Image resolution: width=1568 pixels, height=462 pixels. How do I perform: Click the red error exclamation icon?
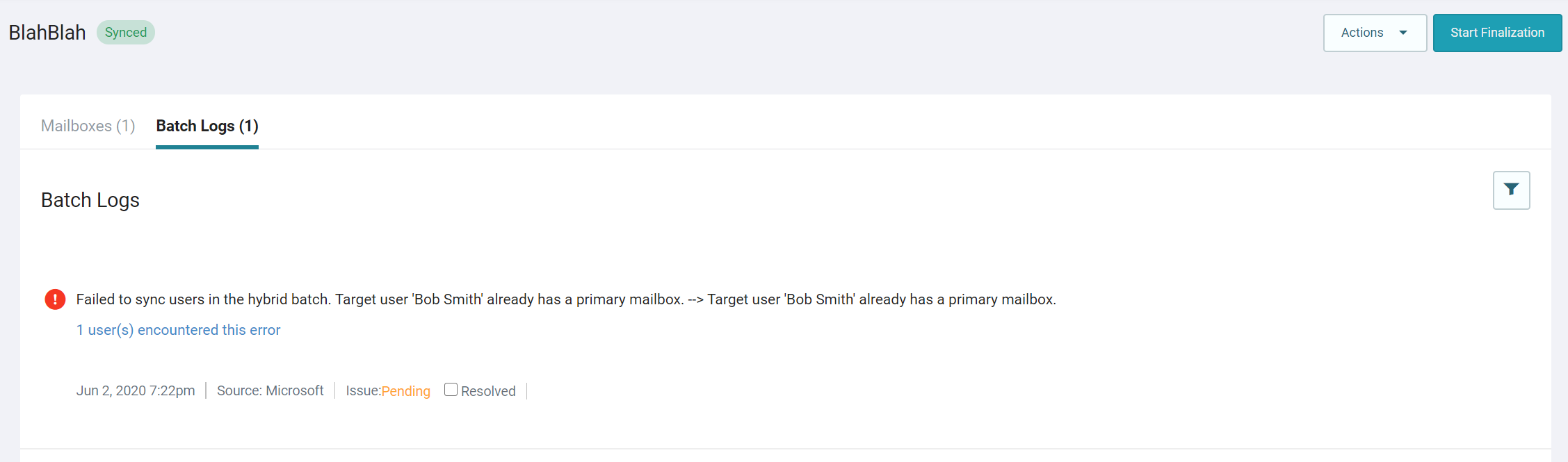(55, 299)
